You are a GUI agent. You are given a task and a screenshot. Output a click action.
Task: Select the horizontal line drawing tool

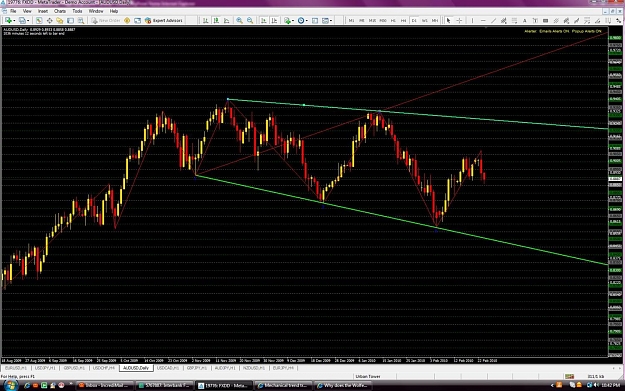tap(483, 20)
